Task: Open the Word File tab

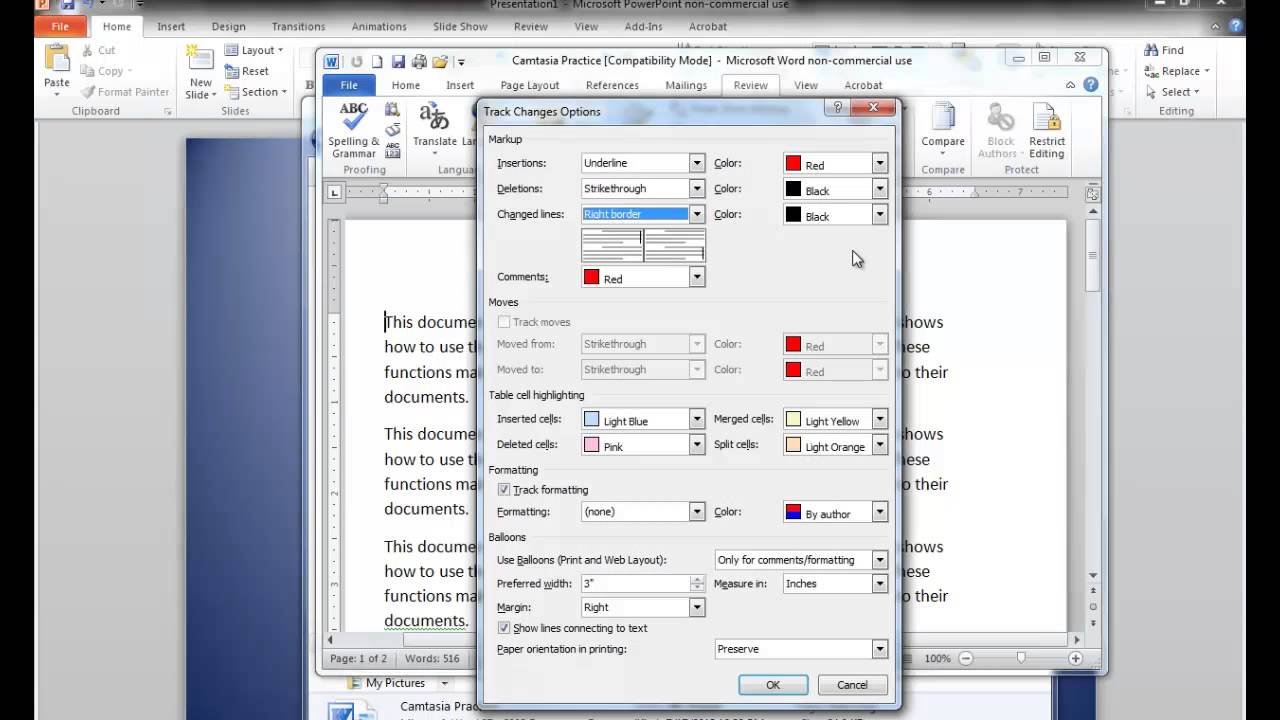Action: [x=349, y=85]
